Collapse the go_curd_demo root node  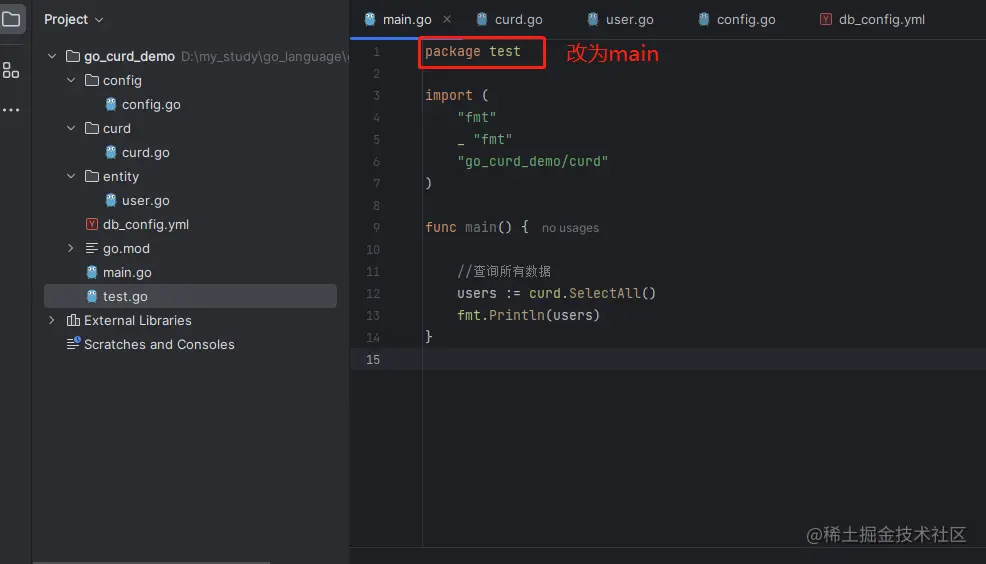pos(52,57)
